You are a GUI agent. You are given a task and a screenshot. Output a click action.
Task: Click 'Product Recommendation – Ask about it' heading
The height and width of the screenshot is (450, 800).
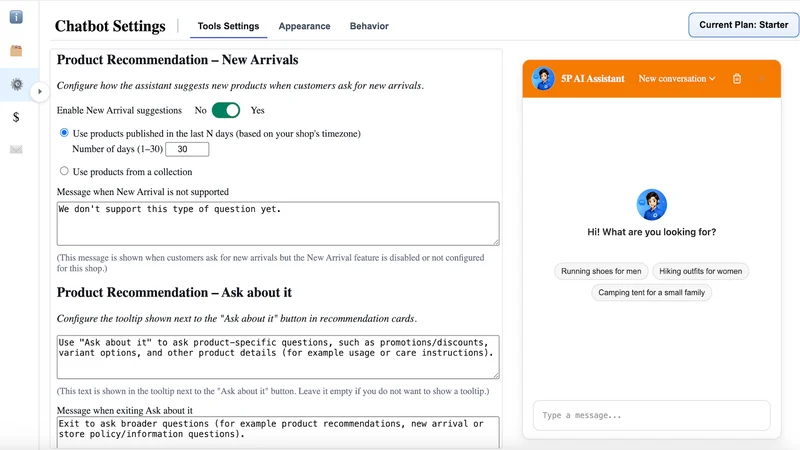[x=174, y=292]
